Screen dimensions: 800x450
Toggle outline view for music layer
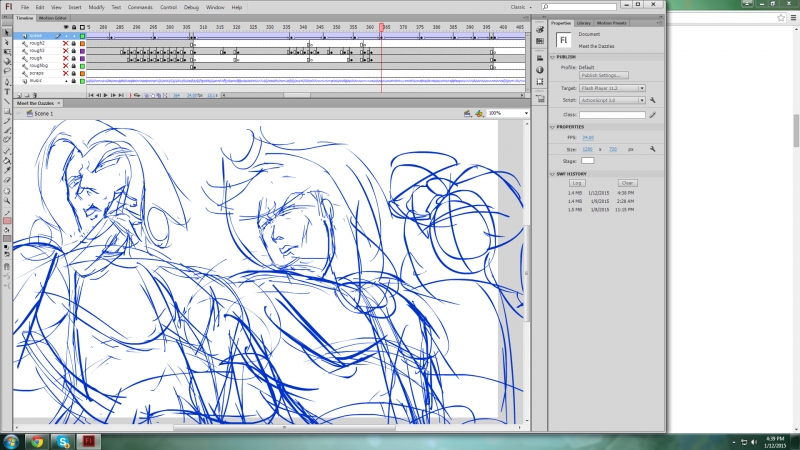83,80
